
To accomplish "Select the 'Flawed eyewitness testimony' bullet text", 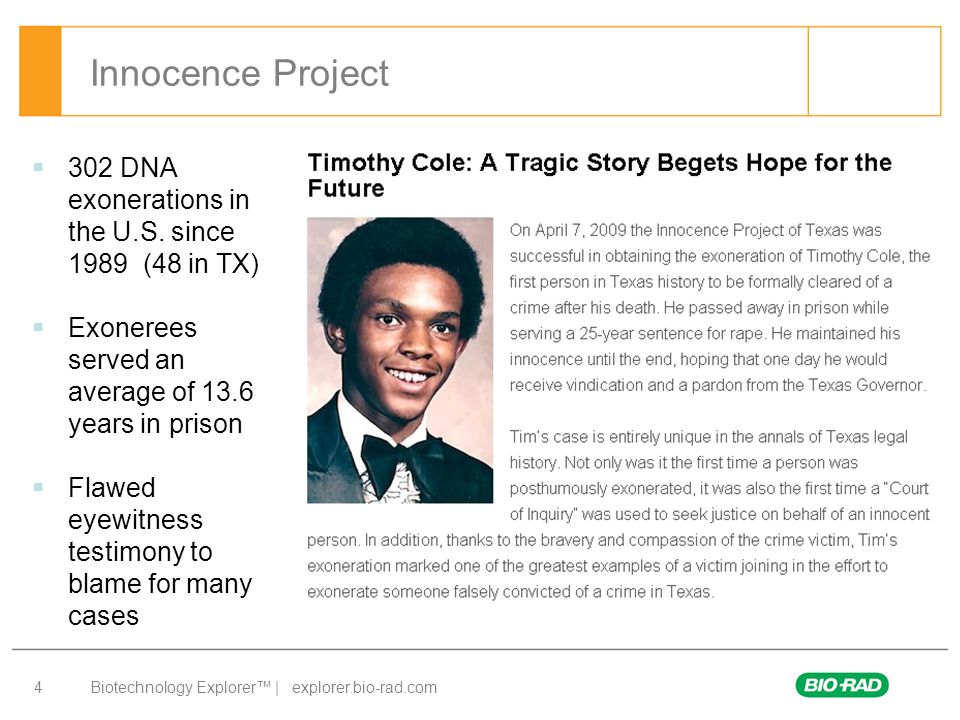I will coord(160,552).
